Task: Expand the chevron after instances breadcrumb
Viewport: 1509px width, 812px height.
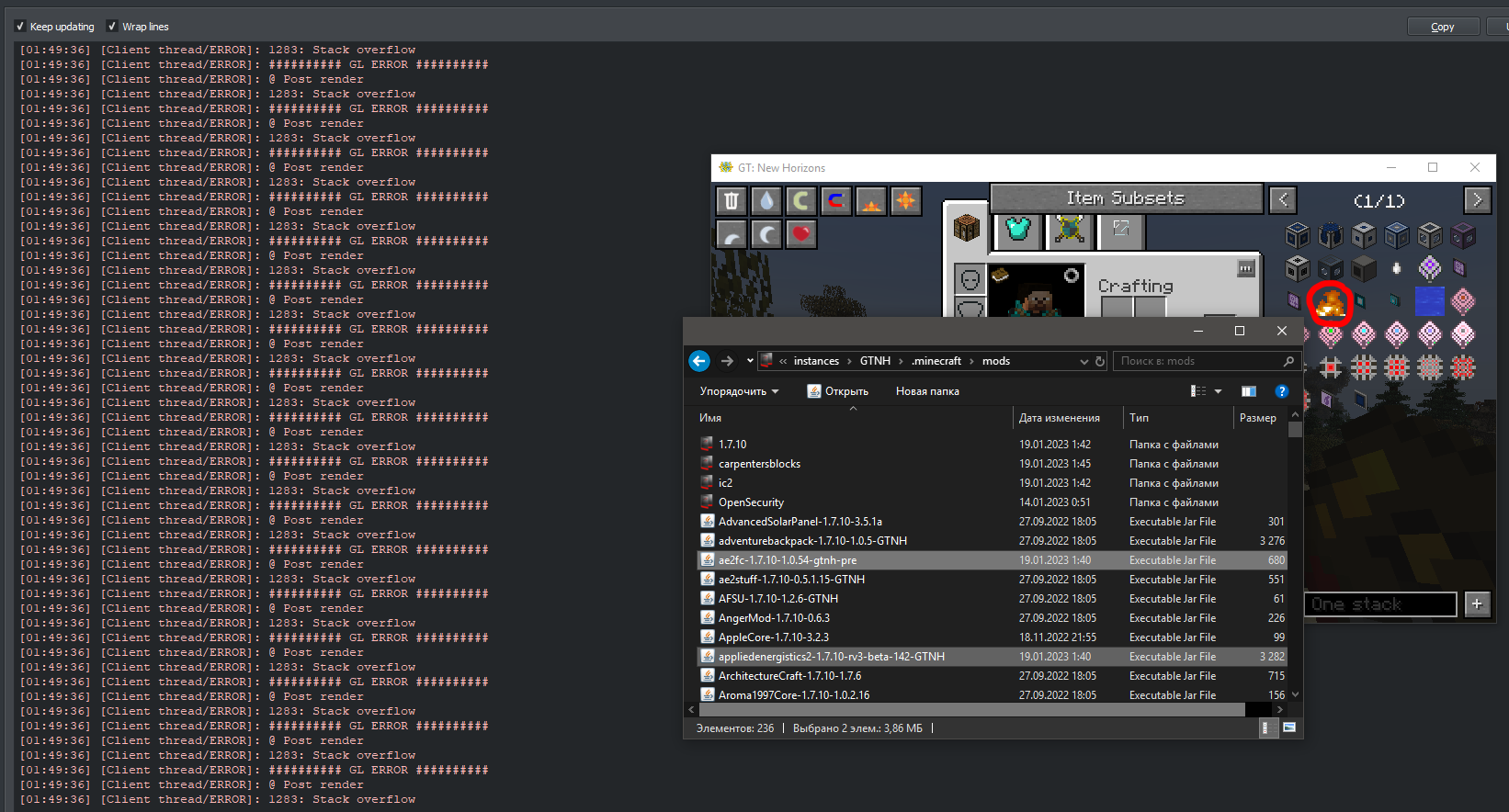Action: point(849,361)
